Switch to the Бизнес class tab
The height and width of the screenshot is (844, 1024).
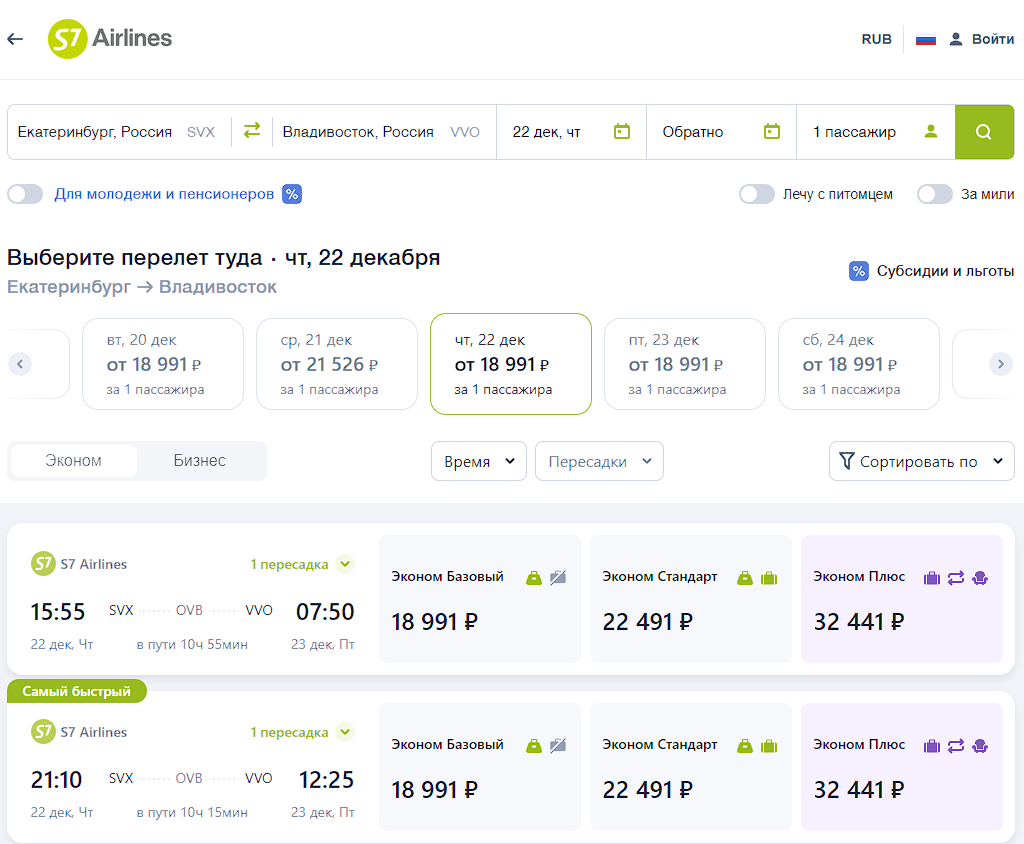coord(199,461)
